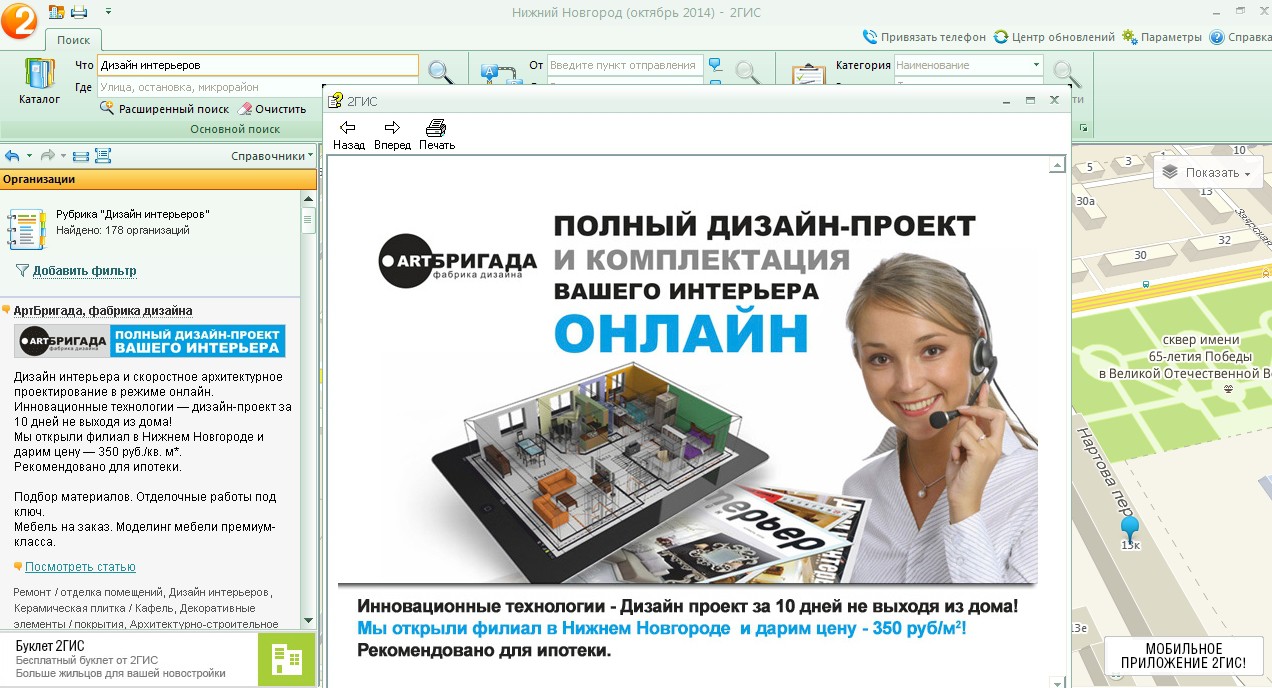Click Печать in the 2ГИС popup window
The height and width of the screenshot is (688, 1272).
point(437,135)
